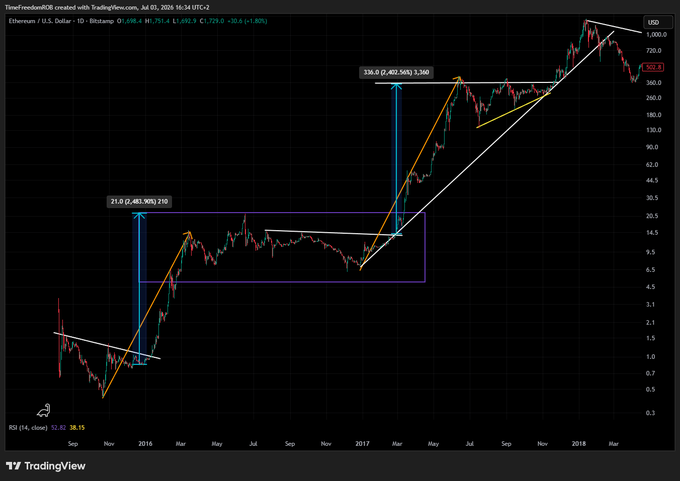Image resolution: width=680 pixels, height=481 pixels.
Task: Click the measure label 21.0 (2,483.90%) 210
Action: coord(139,202)
